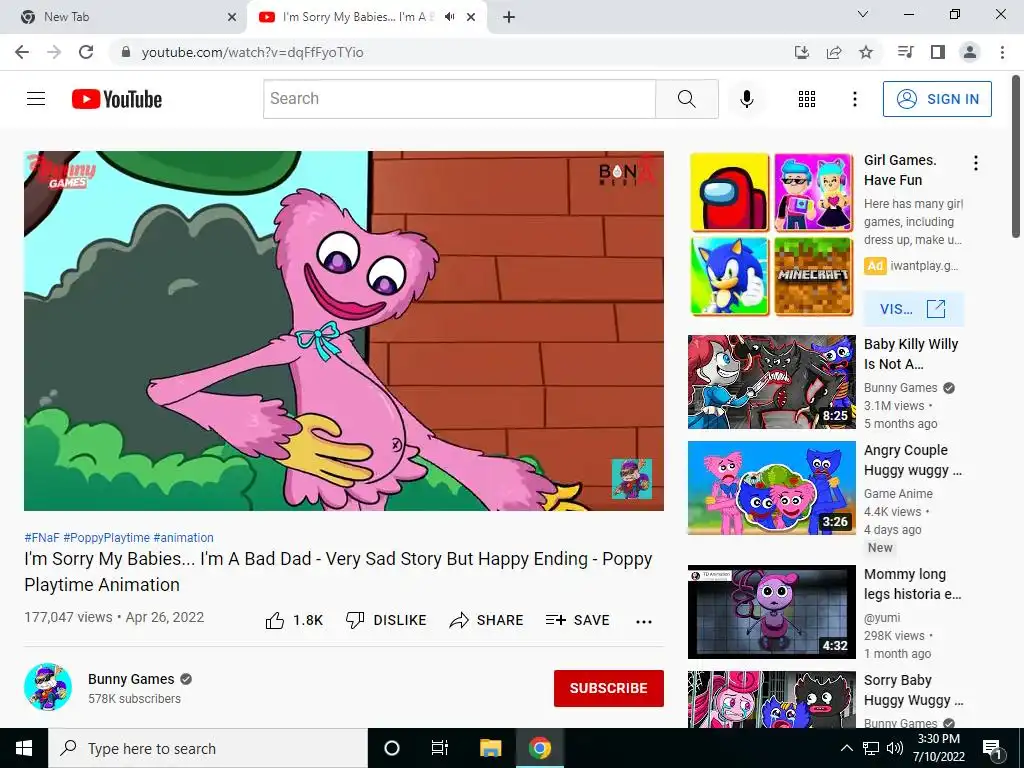Viewport: 1024px width, 768px height.
Task: Bookmark this page with star icon
Action: [866, 52]
